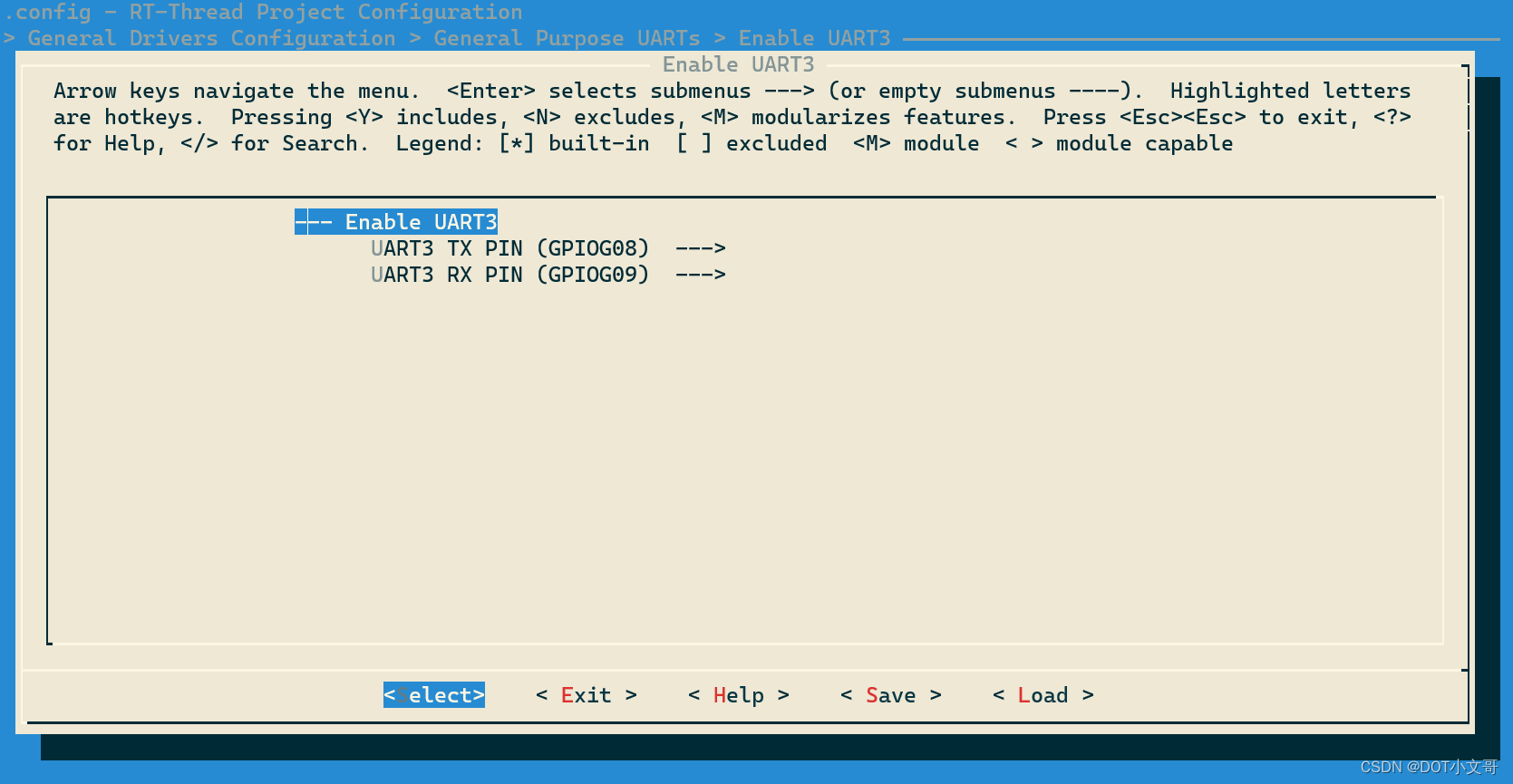Open UART3 RX PIN (GPIOG09) submenu
This screenshot has height=784, width=1513.
(x=548, y=275)
